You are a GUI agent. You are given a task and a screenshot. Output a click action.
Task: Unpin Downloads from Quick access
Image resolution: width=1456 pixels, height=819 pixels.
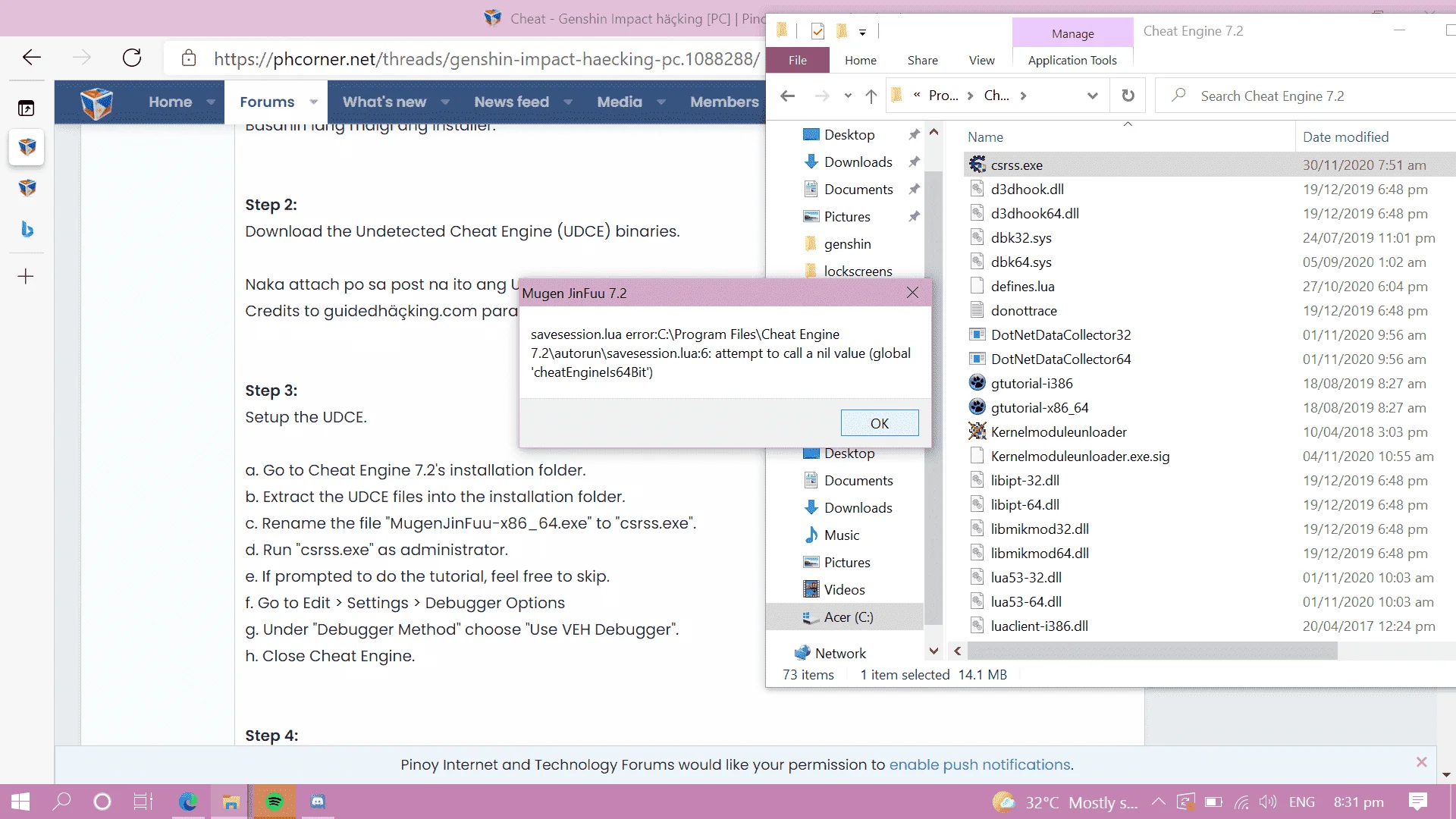click(x=914, y=162)
